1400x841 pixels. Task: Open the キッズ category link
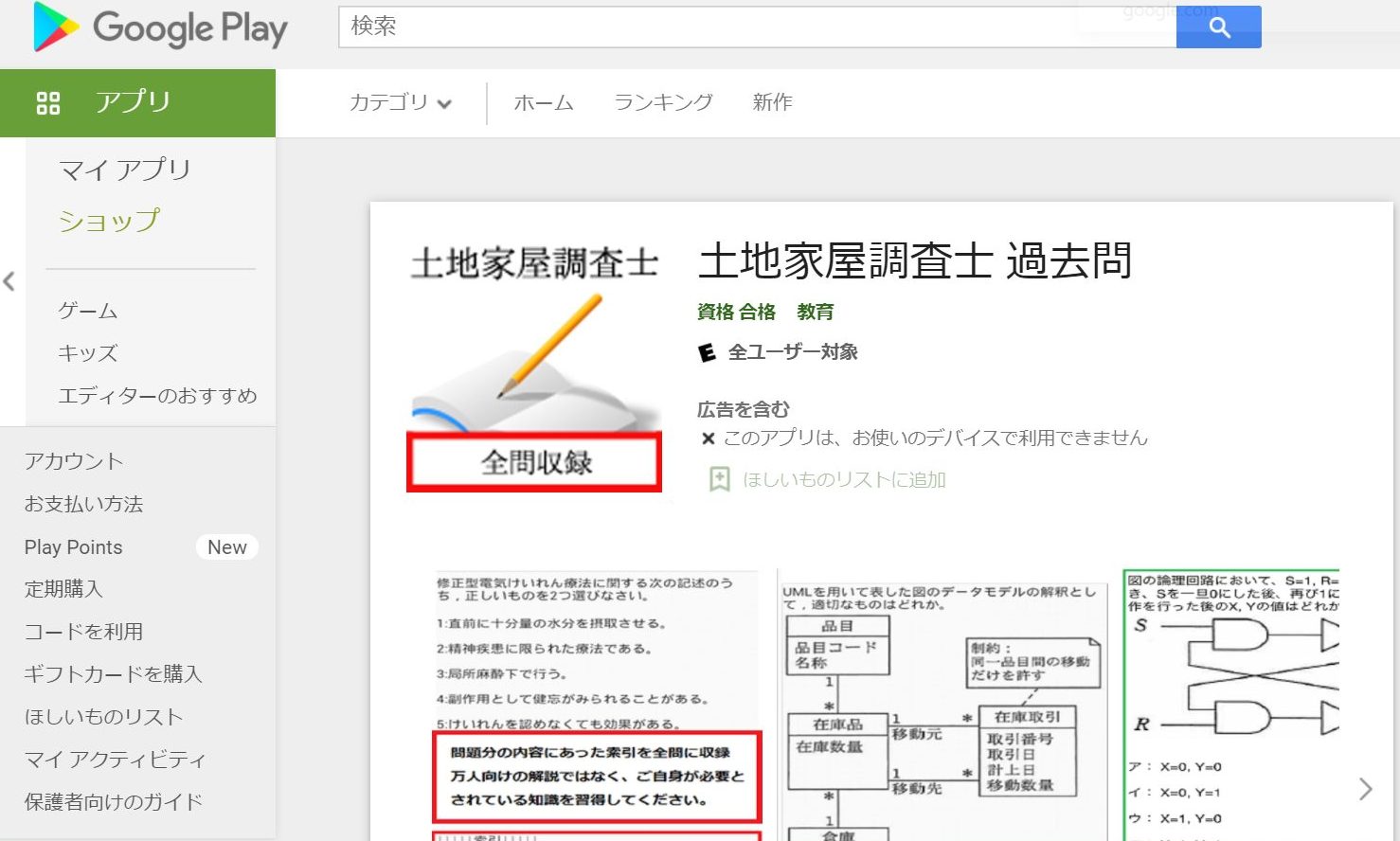pos(88,353)
